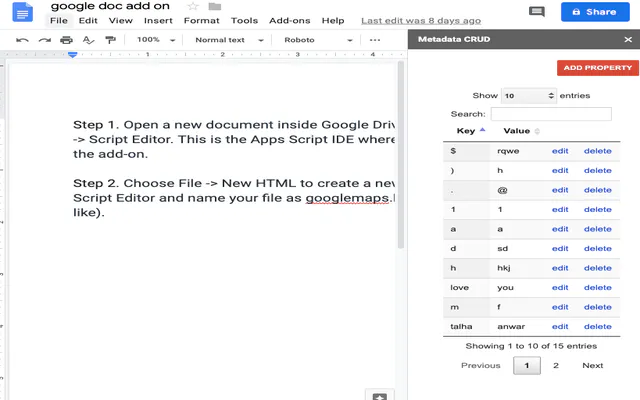This screenshot has height=400, width=640.
Task: Open the Google Docs home icon
Action: 22,11
